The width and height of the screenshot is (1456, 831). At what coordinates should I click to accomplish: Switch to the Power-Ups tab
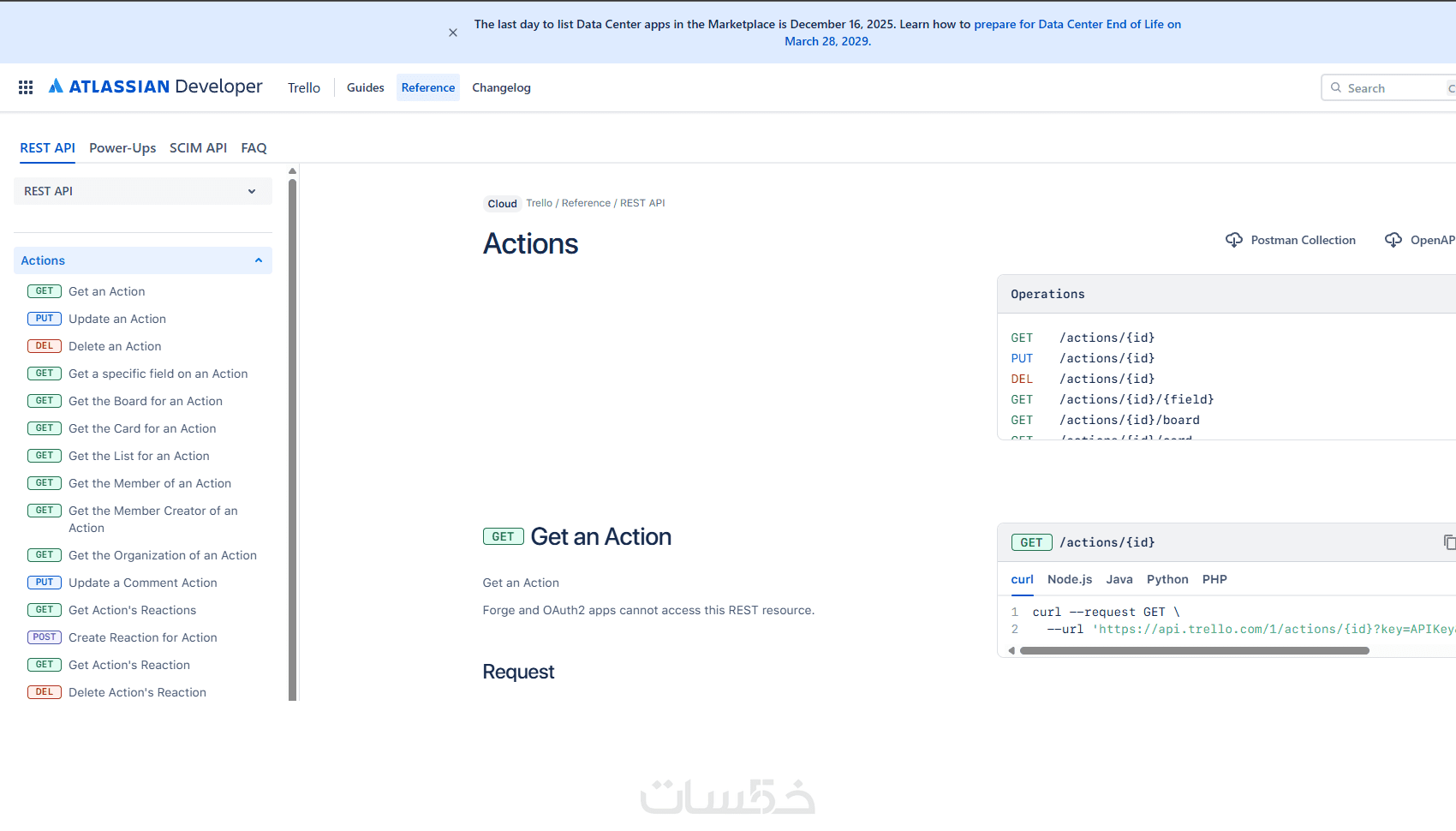point(122,148)
